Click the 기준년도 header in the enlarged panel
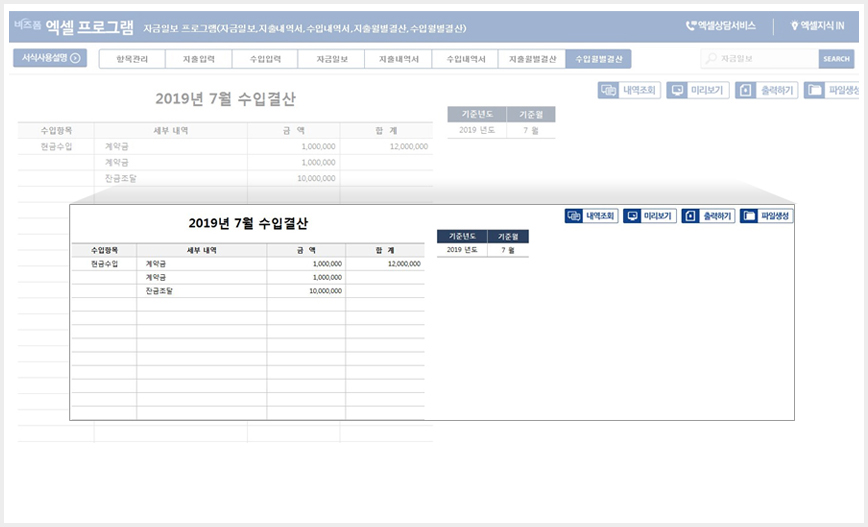868x527 pixels. tap(462, 236)
